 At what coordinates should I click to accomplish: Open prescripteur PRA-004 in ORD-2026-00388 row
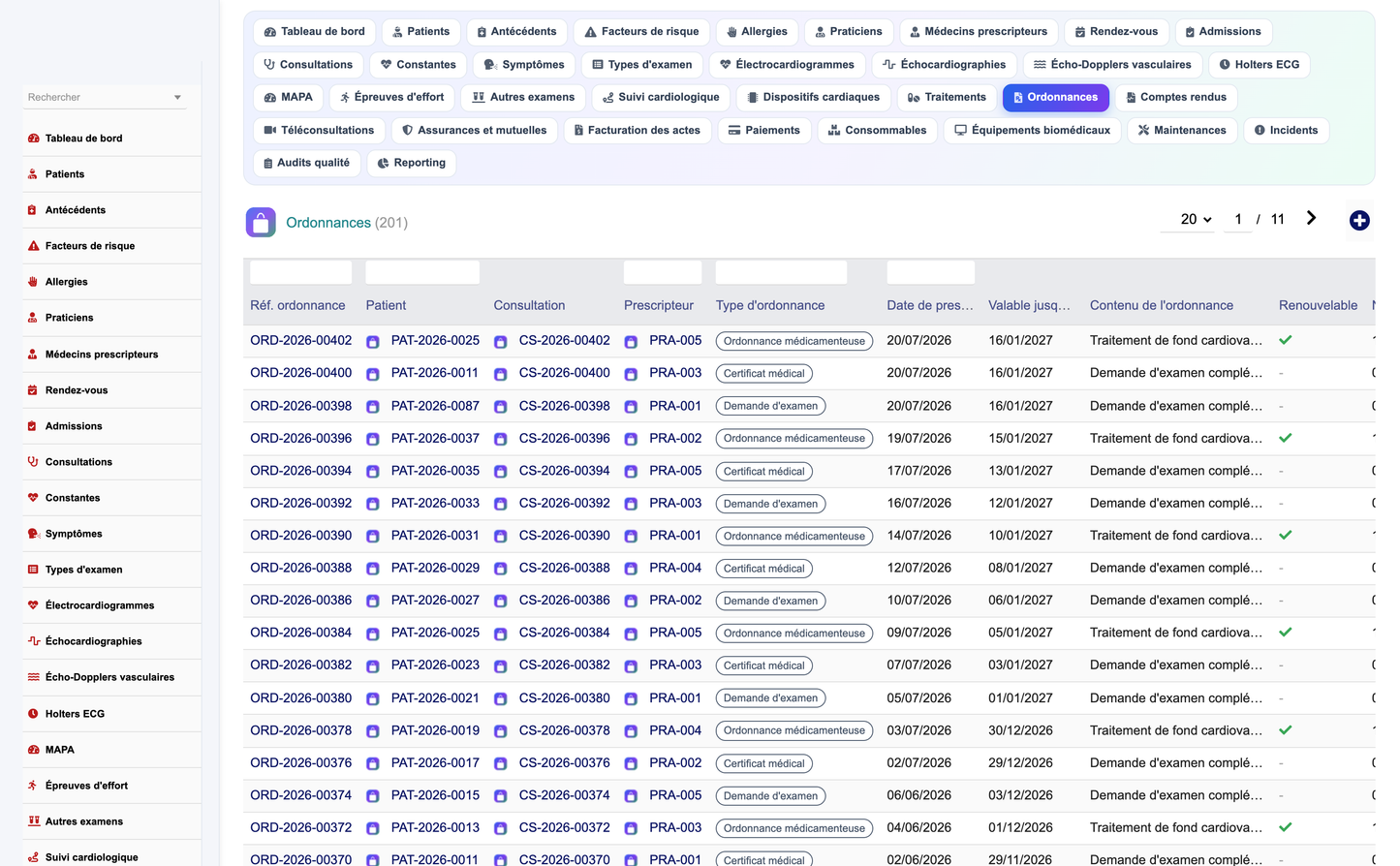(x=675, y=568)
